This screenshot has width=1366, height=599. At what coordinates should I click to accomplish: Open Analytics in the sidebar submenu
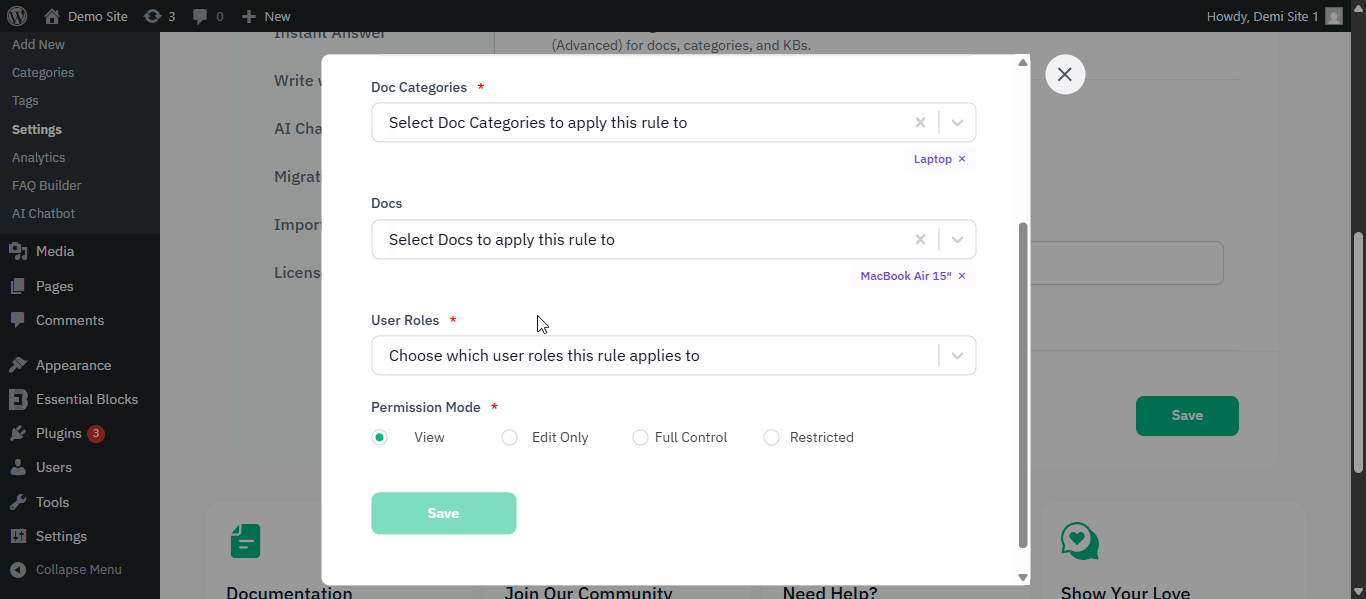[x=38, y=157]
